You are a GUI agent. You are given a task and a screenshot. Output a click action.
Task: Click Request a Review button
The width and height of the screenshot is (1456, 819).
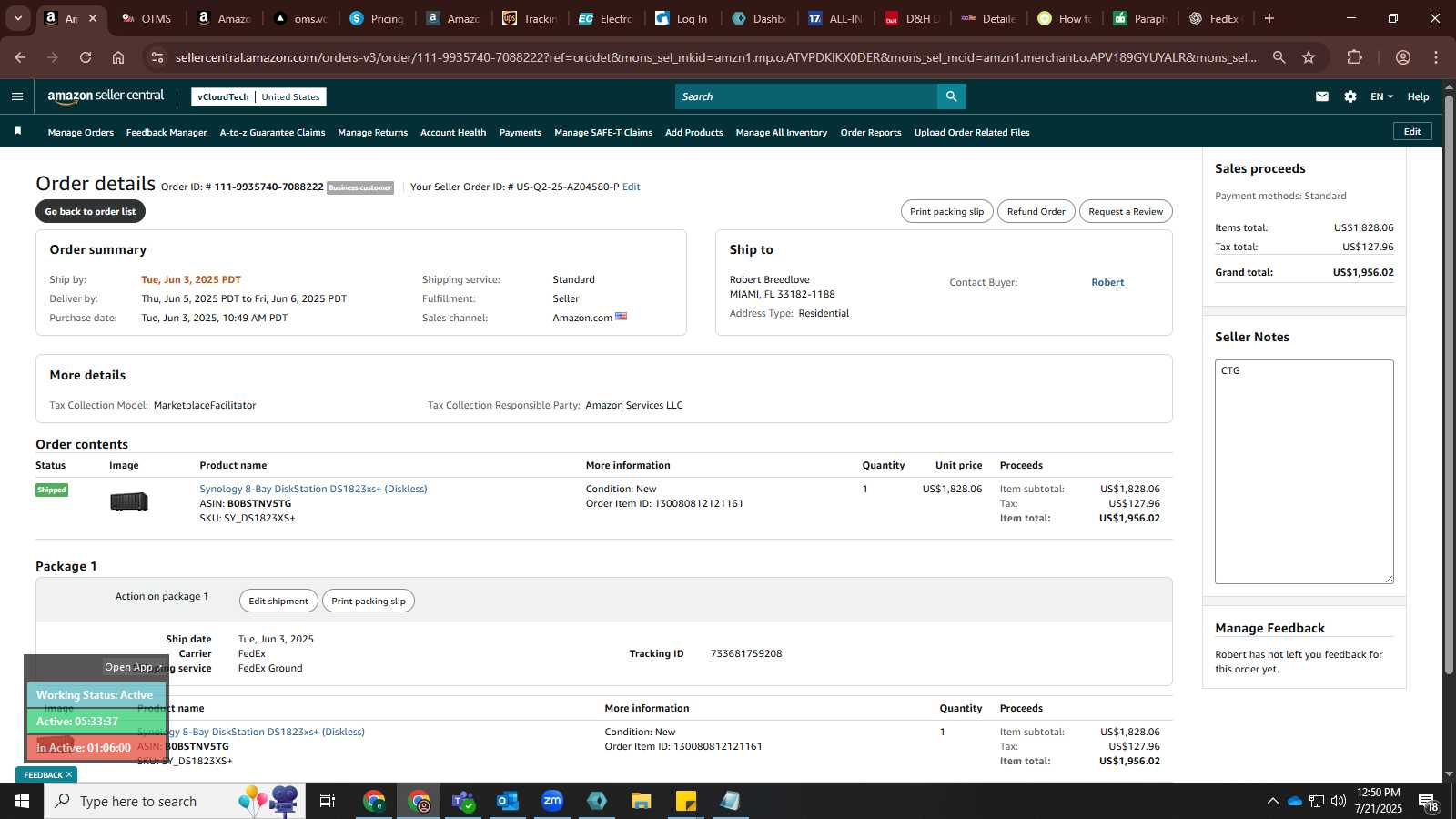1126,211
